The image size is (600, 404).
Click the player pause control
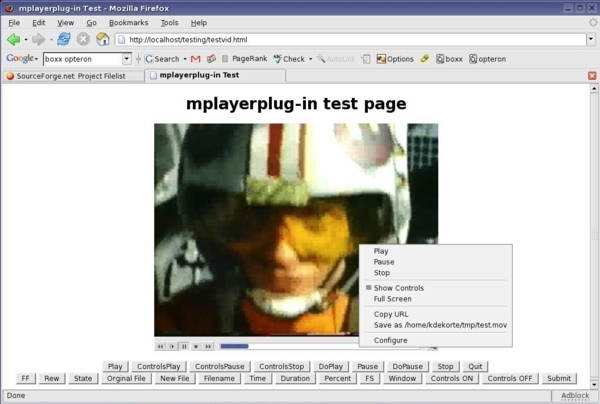(x=184, y=346)
